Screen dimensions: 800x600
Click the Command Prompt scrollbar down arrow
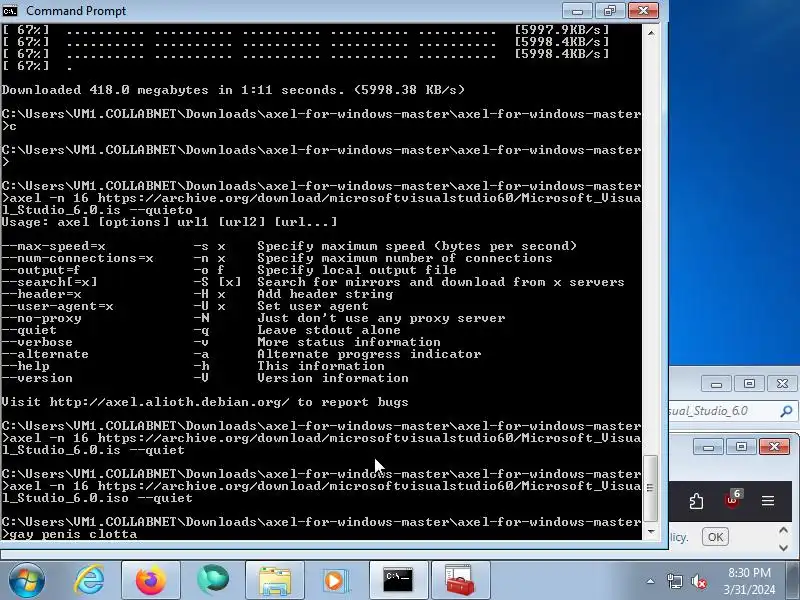coord(651,532)
